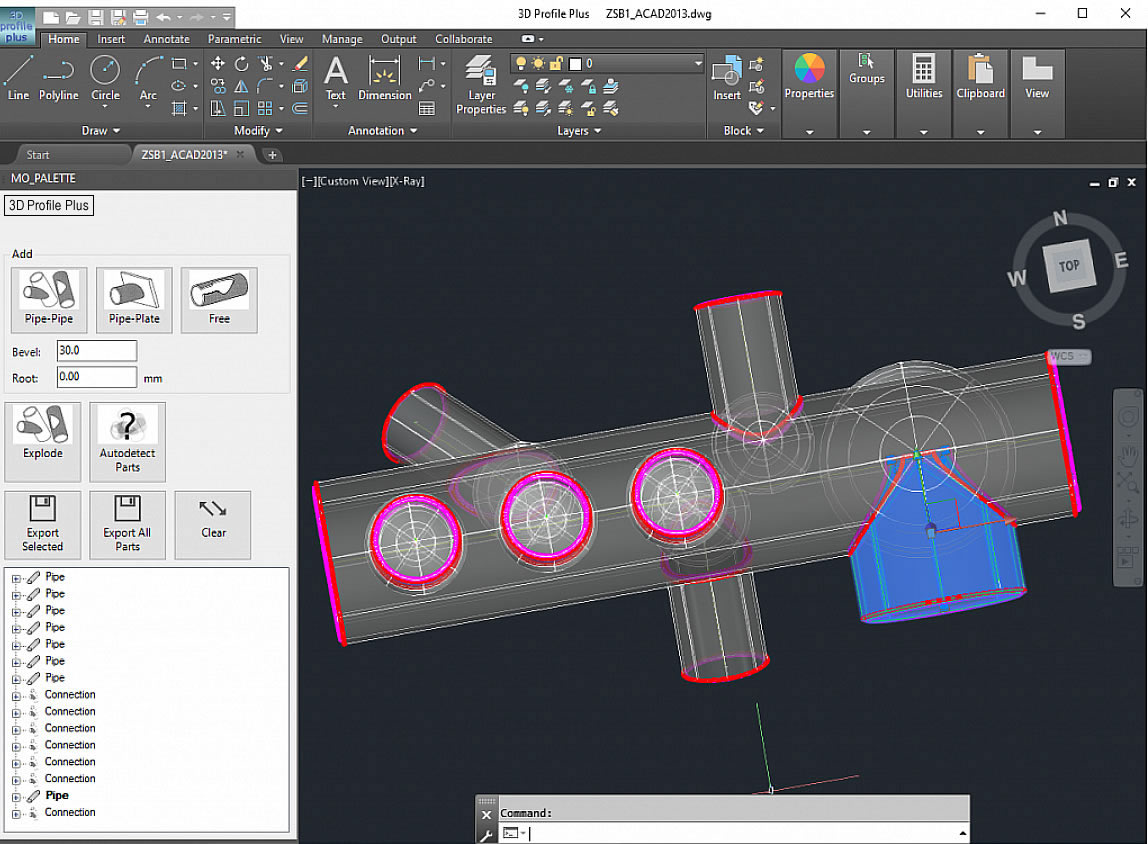Viewport: 1148px width, 844px height.
Task: Click the Free profile icon
Action: point(219,299)
